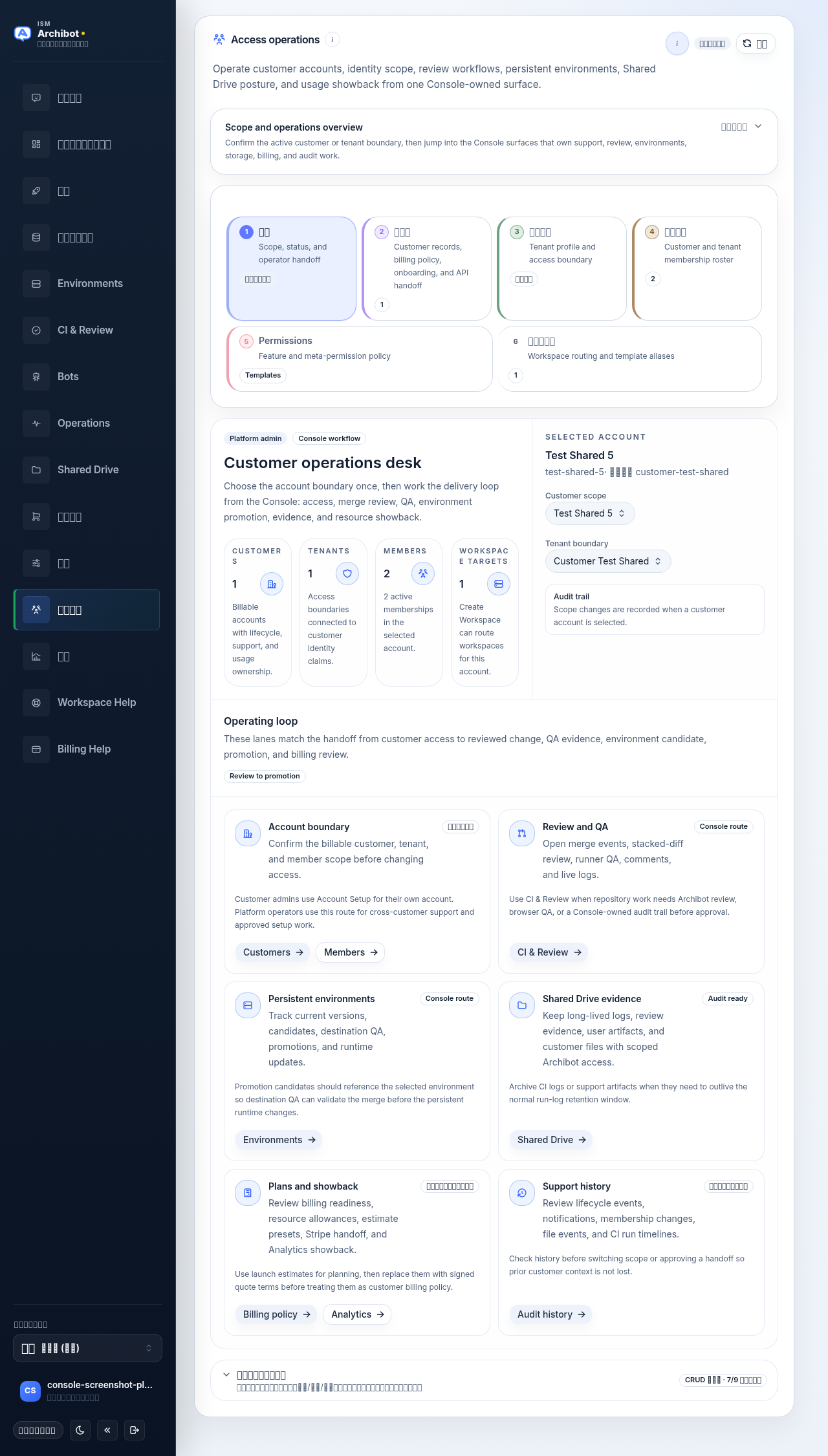This screenshot has height=1456, width=828.
Task: Click the sign out icon
Action: coord(135,1430)
